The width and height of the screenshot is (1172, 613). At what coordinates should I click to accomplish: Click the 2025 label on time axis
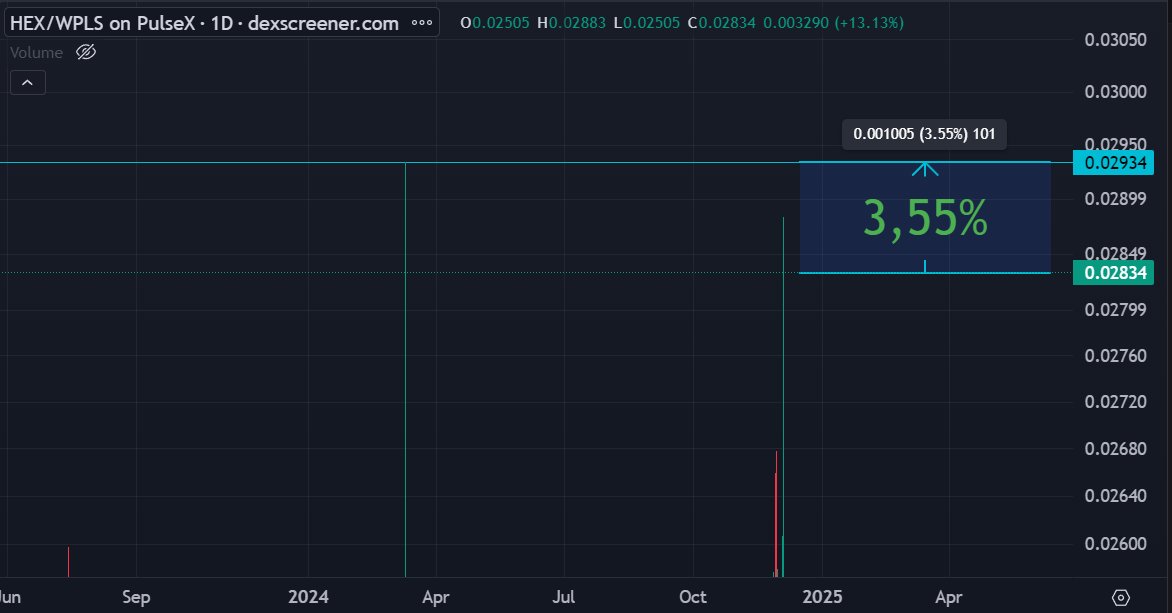pyautogui.click(x=822, y=597)
